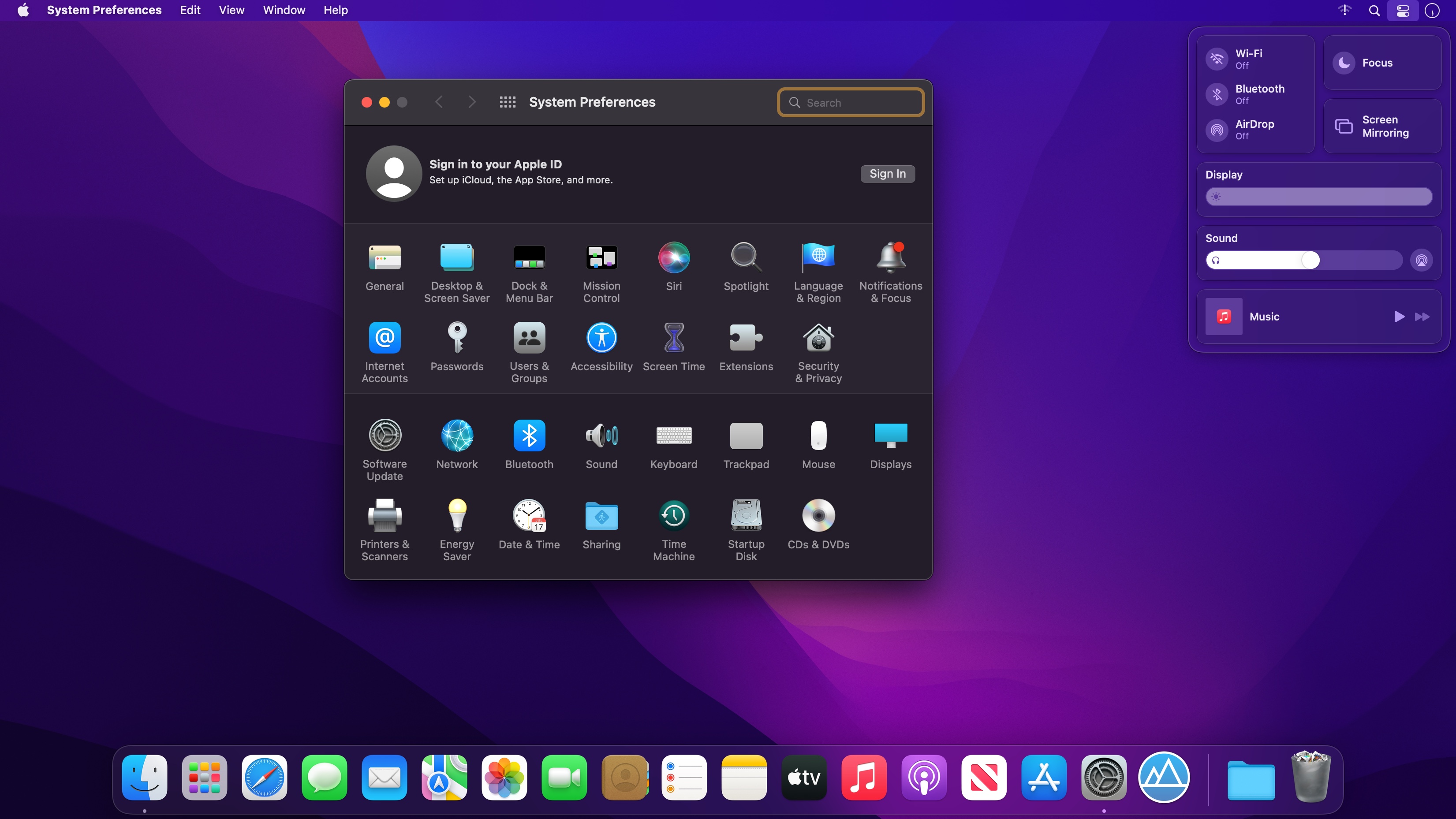Image resolution: width=1456 pixels, height=819 pixels.
Task: Open Bluetooth preferences pane icon
Action: 529,445
